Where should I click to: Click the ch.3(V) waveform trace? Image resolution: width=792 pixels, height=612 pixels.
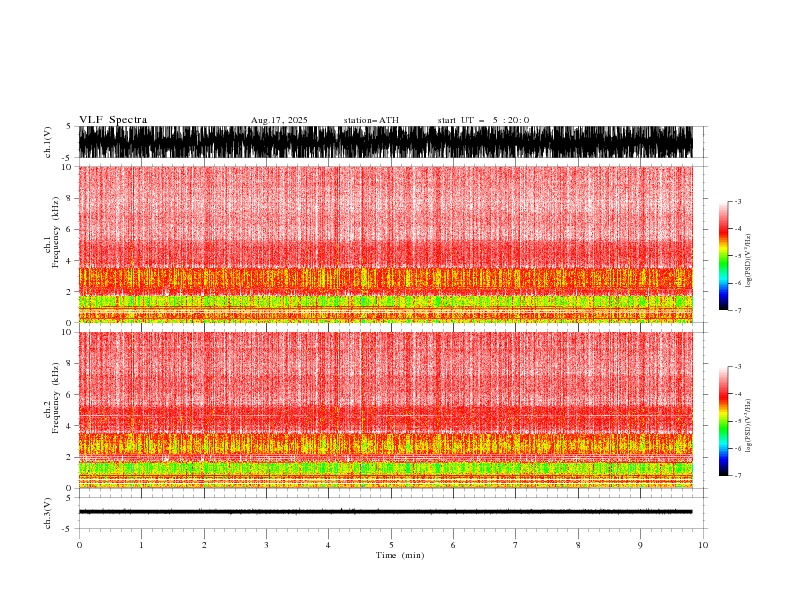point(385,512)
